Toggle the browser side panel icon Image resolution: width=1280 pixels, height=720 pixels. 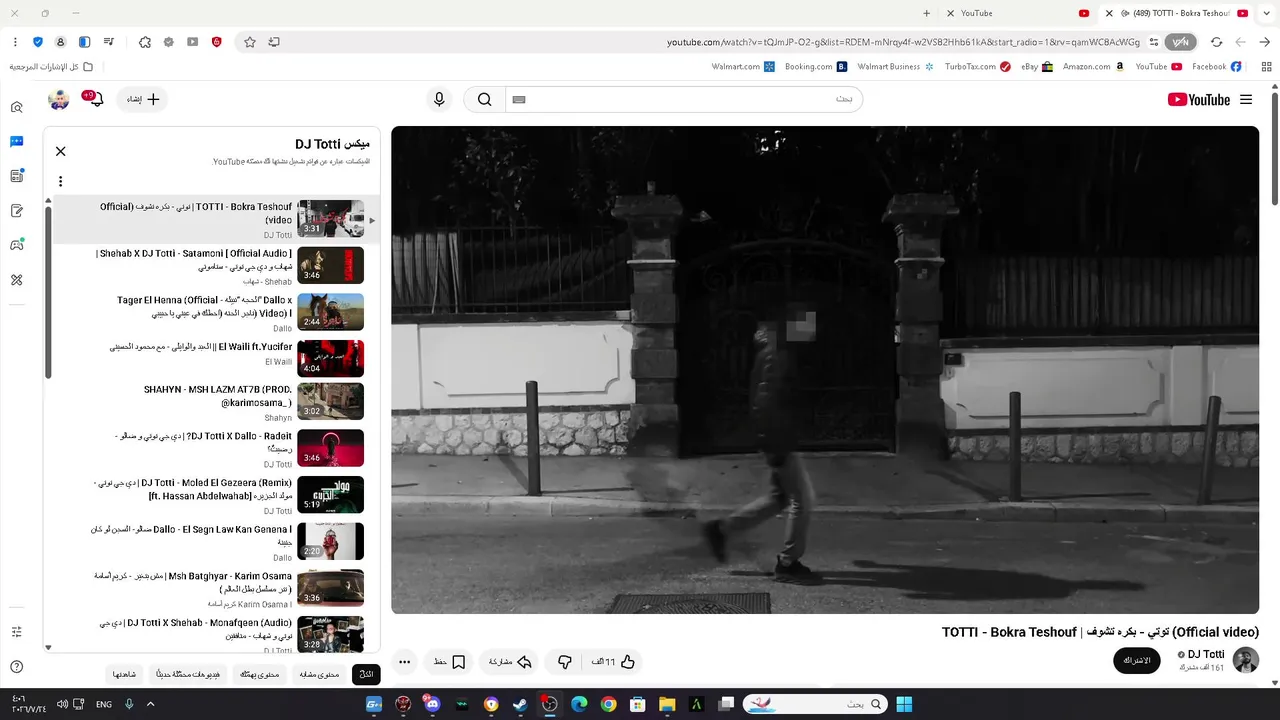pyautogui.click(x=85, y=42)
